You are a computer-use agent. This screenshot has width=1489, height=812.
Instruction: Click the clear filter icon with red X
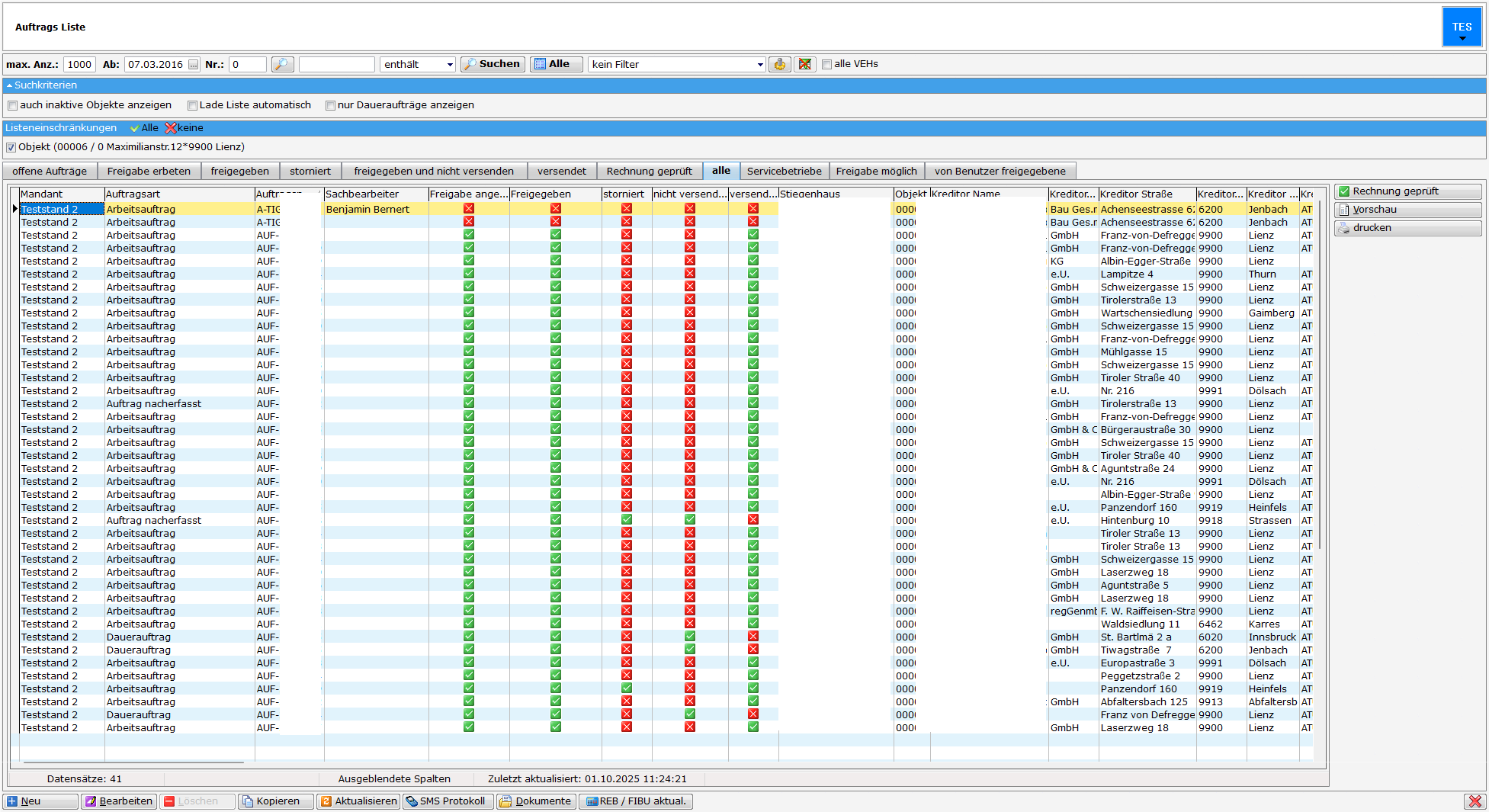pyautogui.click(x=804, y=65)
